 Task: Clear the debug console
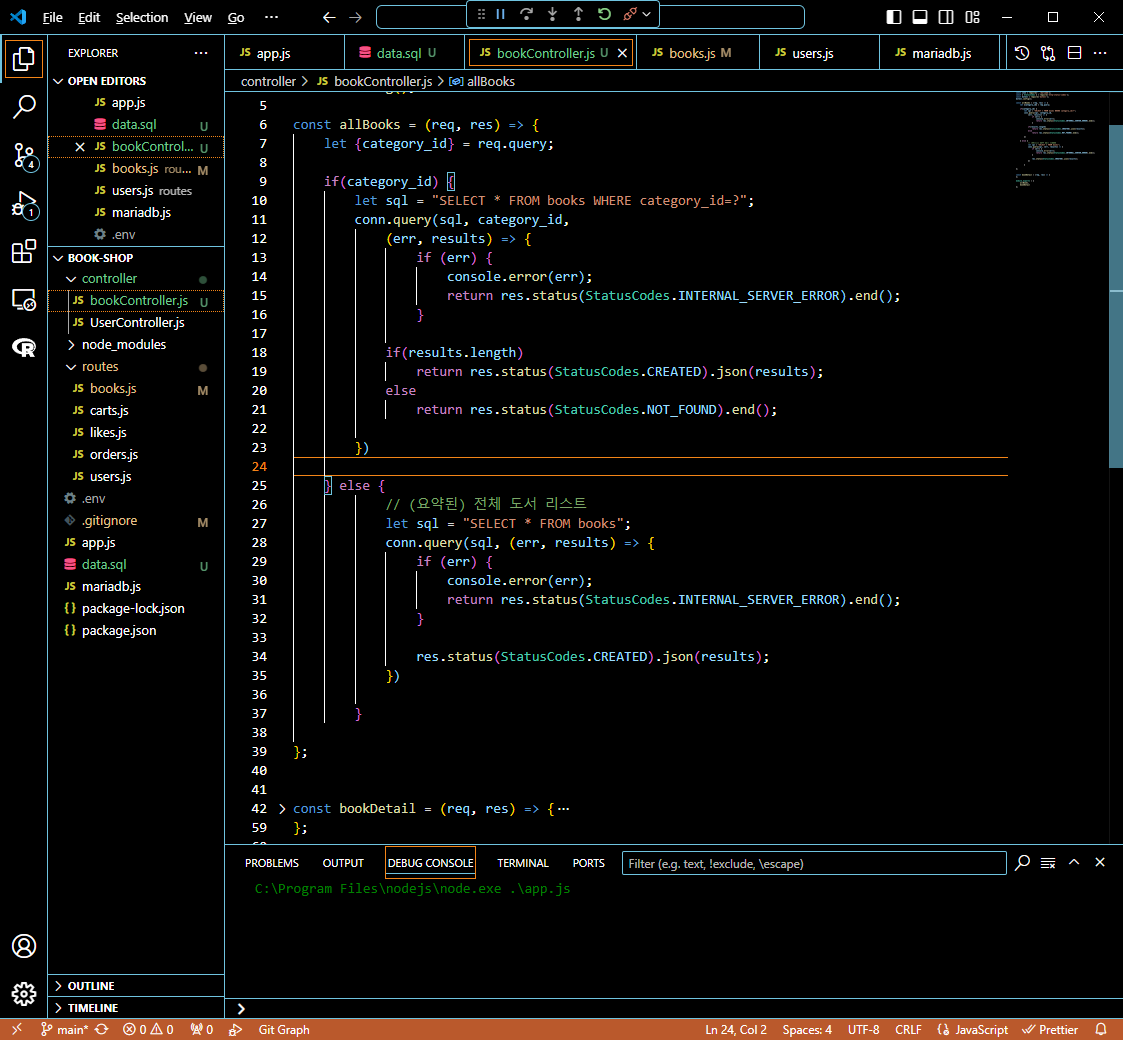click(x=1048, y=862)
